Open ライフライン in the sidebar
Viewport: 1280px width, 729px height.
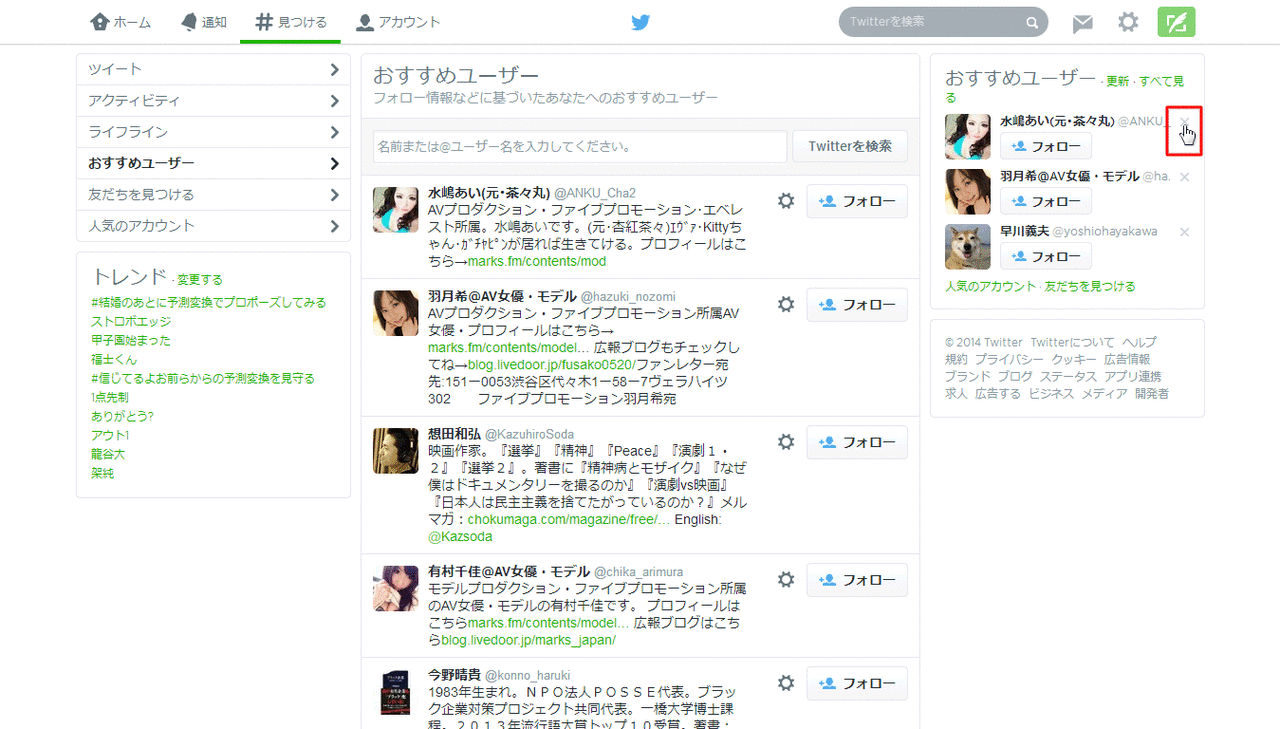(x=213, y=132)
